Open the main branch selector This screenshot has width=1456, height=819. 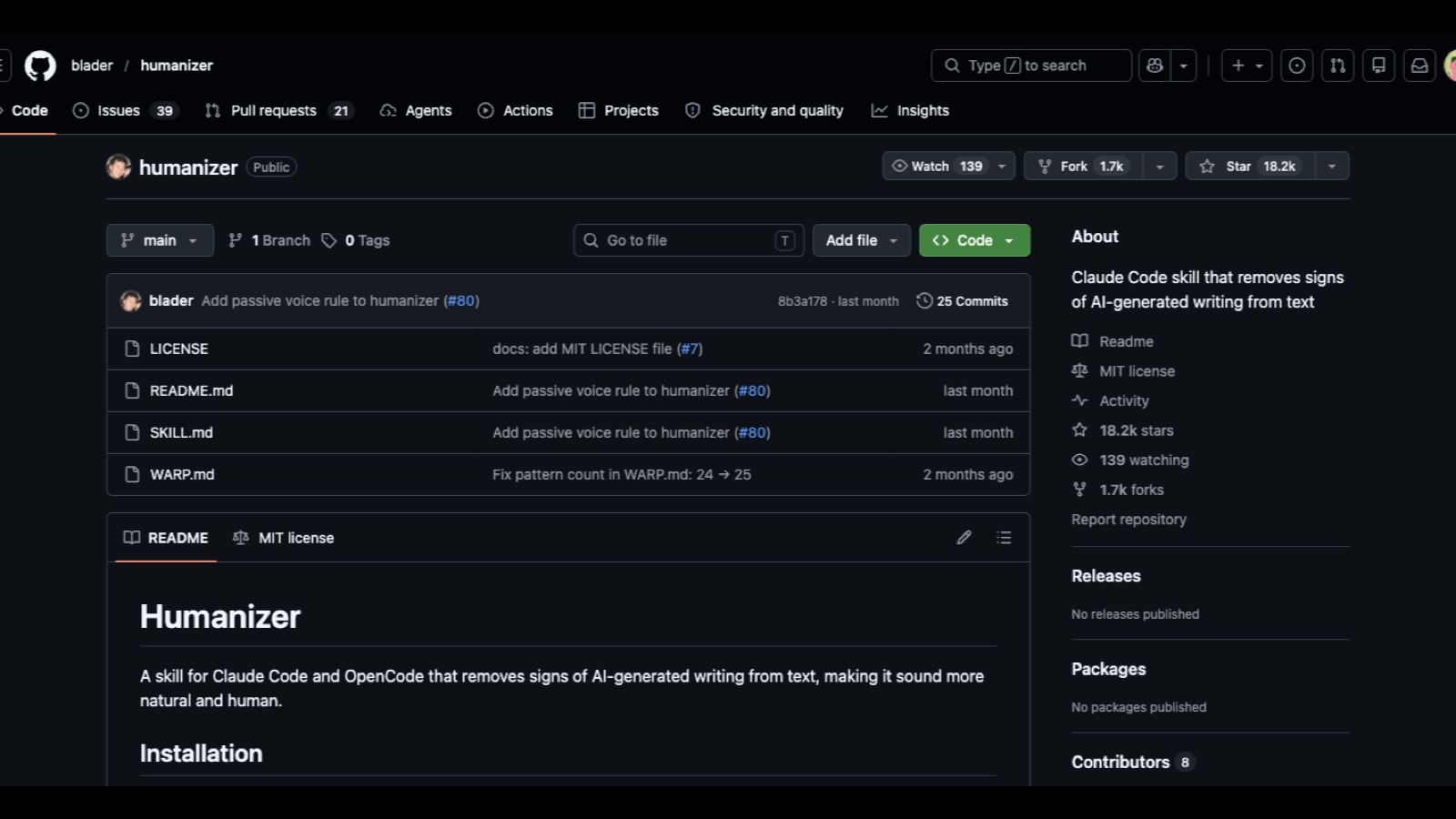coord(160,240)
